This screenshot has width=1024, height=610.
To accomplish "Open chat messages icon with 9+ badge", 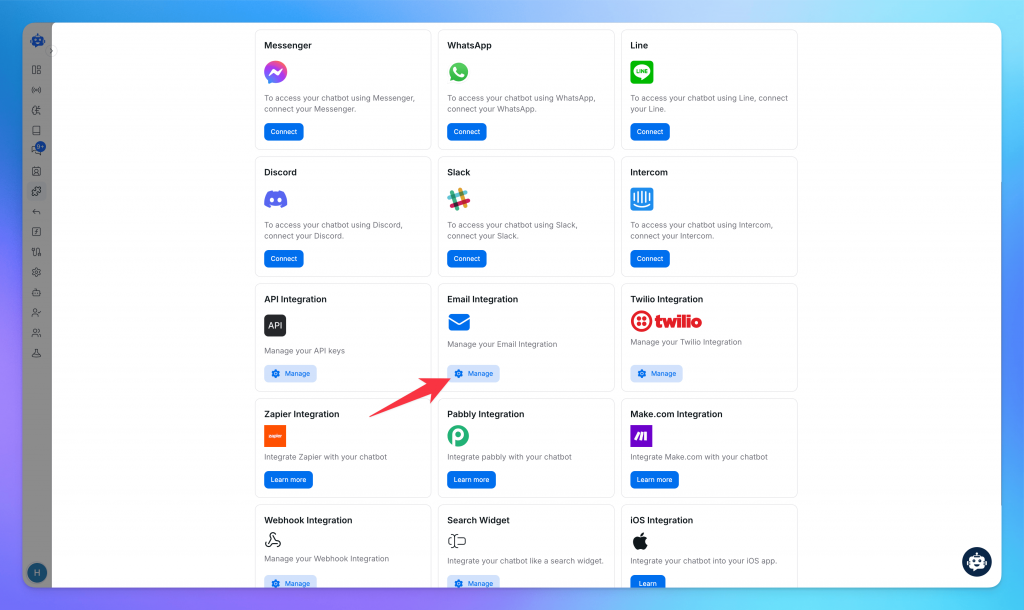I will click(x=37, y=150).
